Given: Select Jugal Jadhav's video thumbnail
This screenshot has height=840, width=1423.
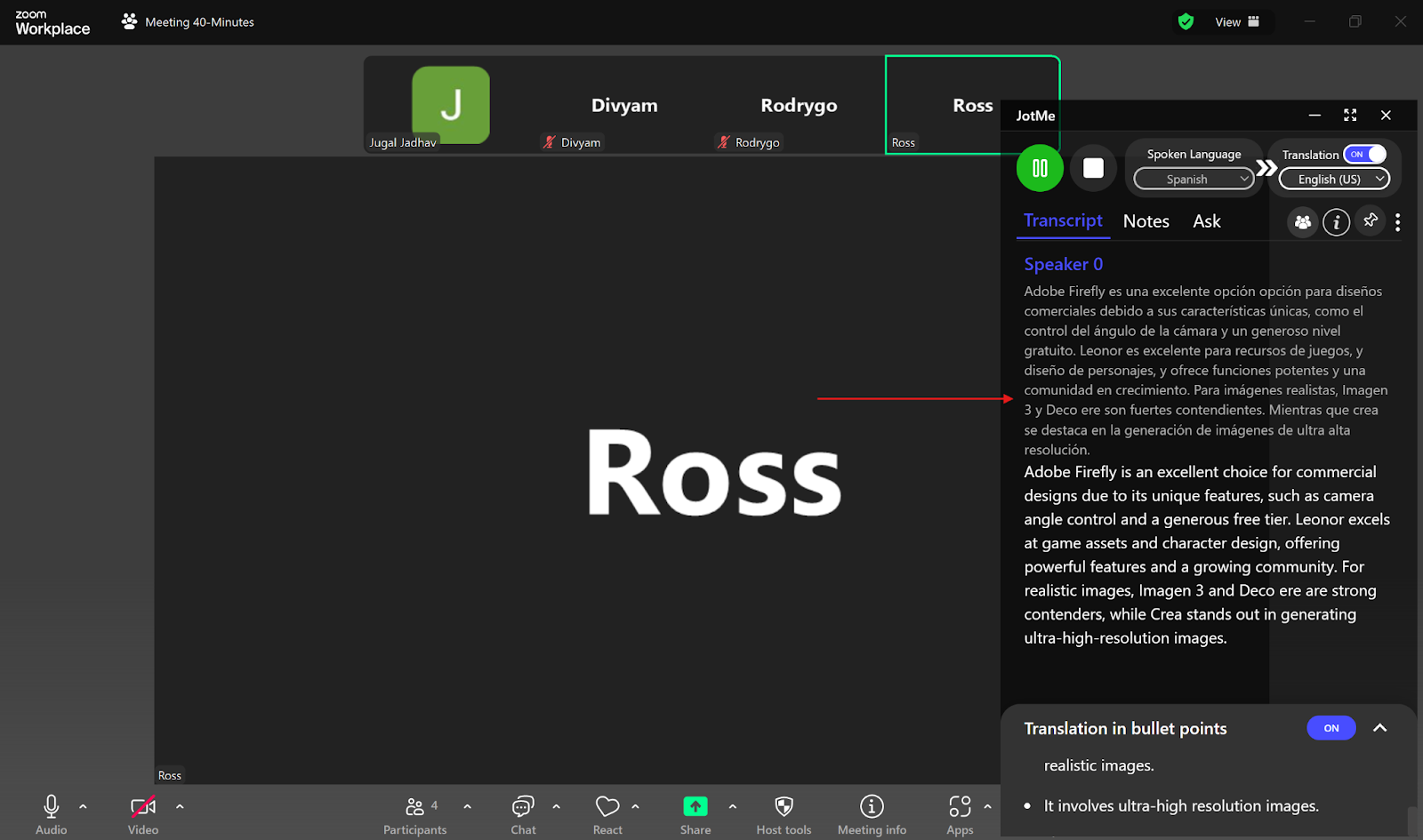Looking at the screenshot, I should [x=450, y=105].
